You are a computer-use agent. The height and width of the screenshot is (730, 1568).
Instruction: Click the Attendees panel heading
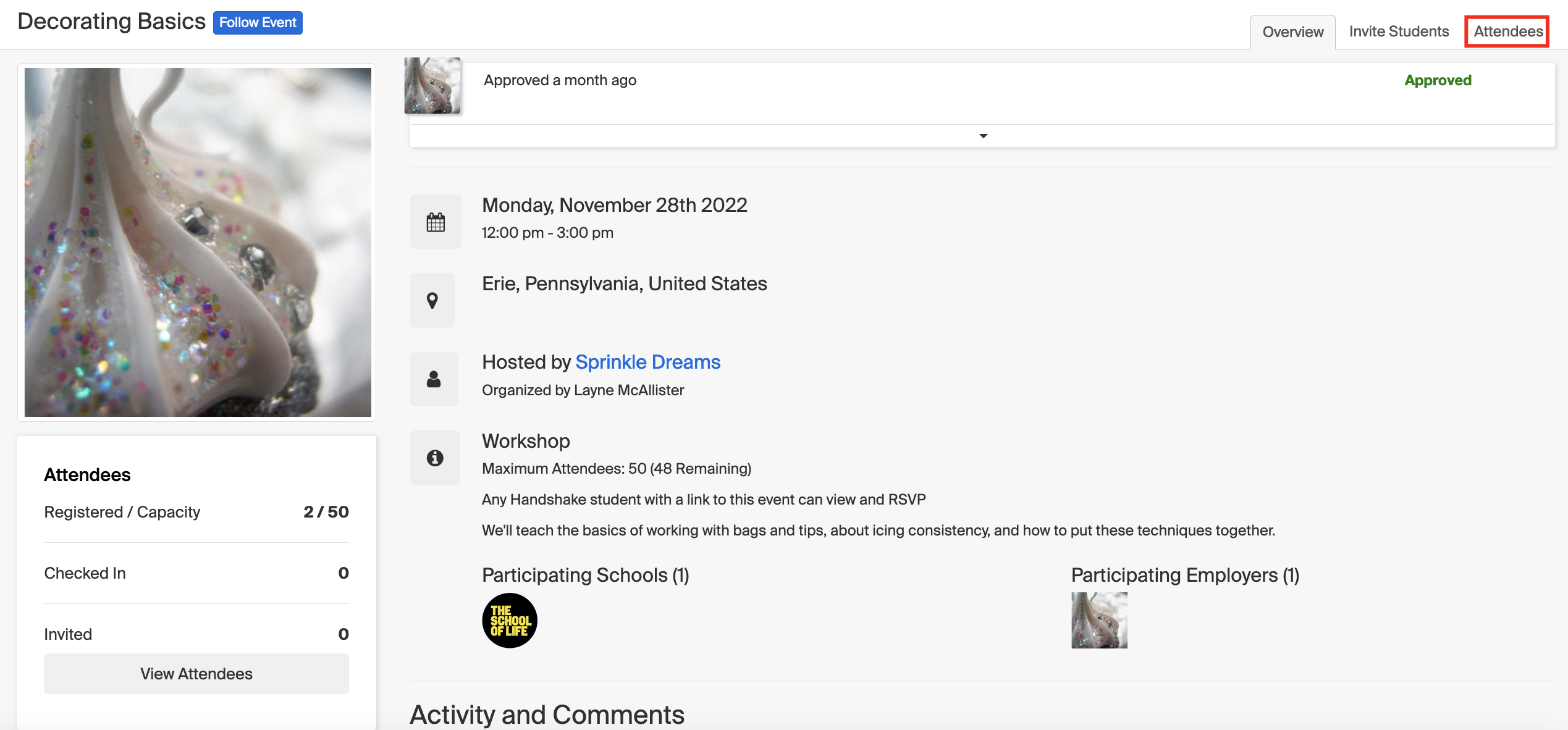pos(87,475)
